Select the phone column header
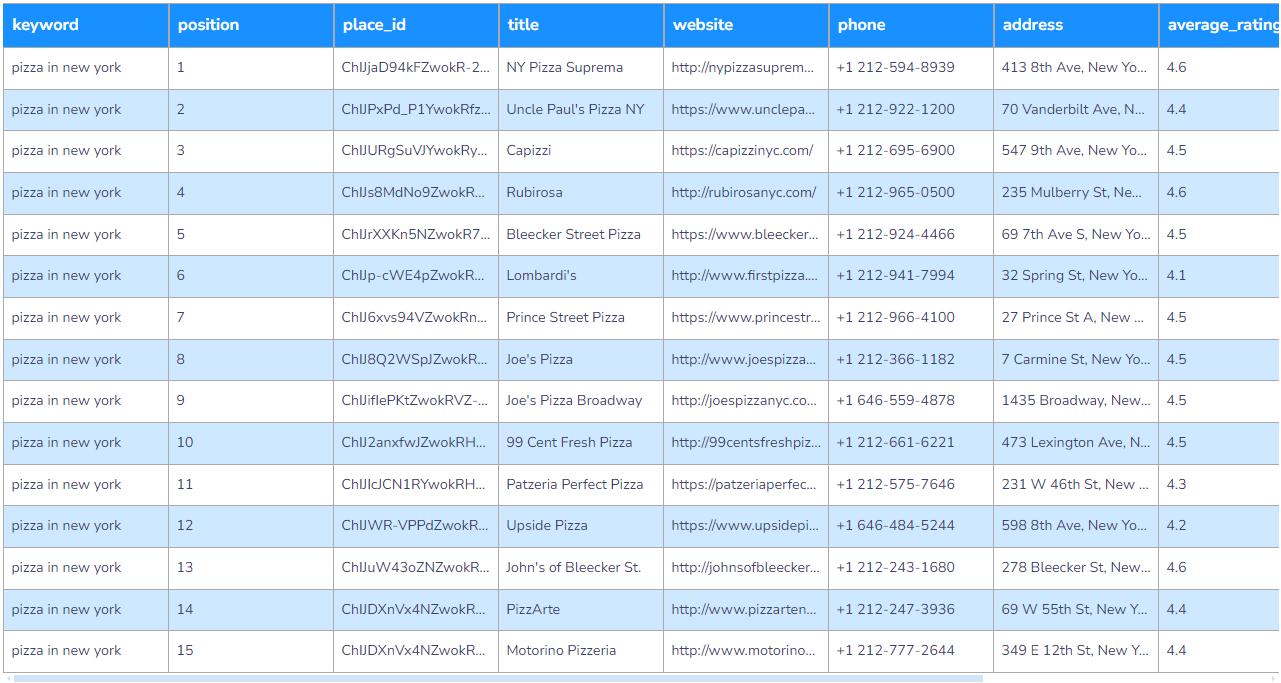The image size is (1281, 683). (861, 25)
